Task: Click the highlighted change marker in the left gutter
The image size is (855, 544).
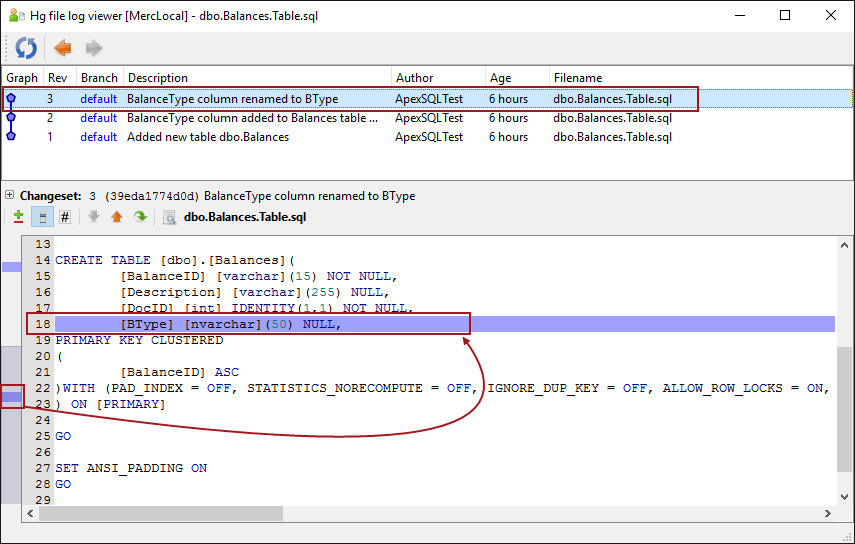Action: tap(12, 397)
